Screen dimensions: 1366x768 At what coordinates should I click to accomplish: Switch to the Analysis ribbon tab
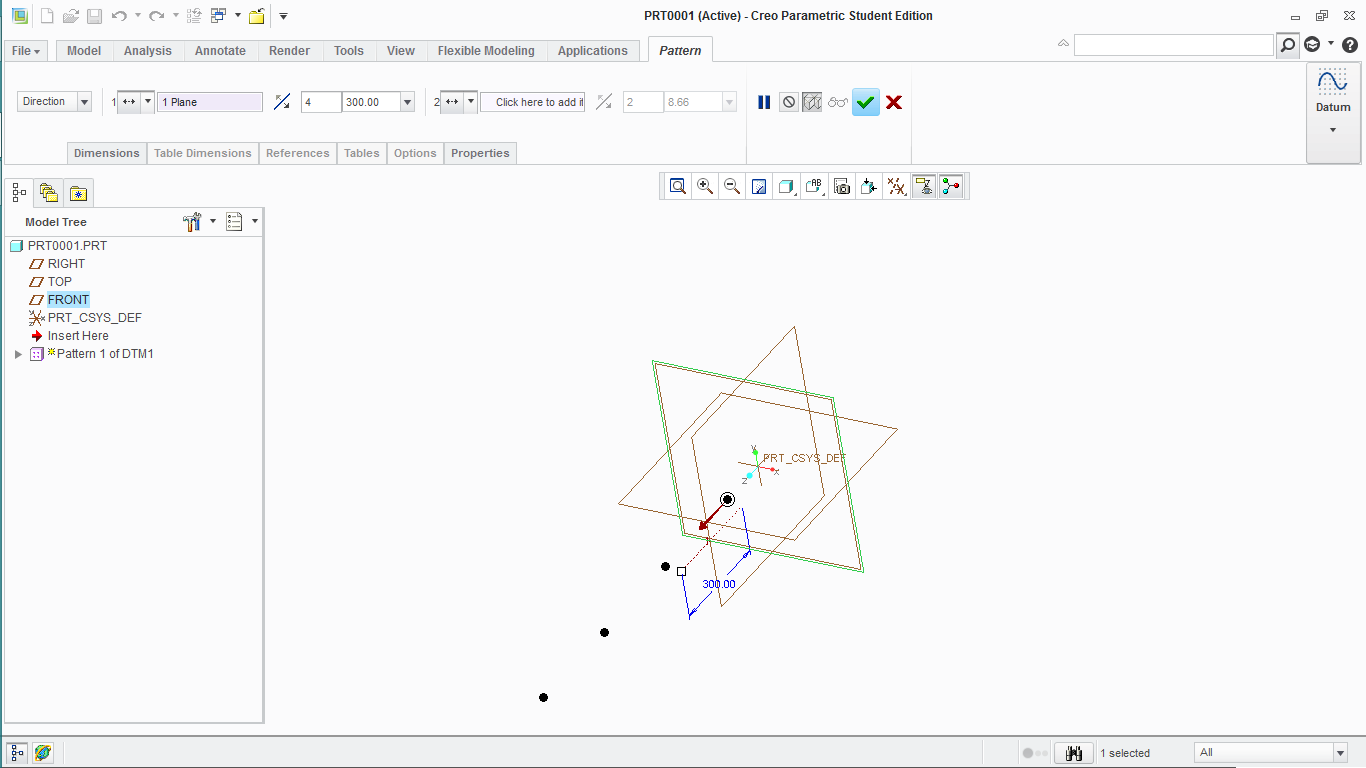pos(148,51)
